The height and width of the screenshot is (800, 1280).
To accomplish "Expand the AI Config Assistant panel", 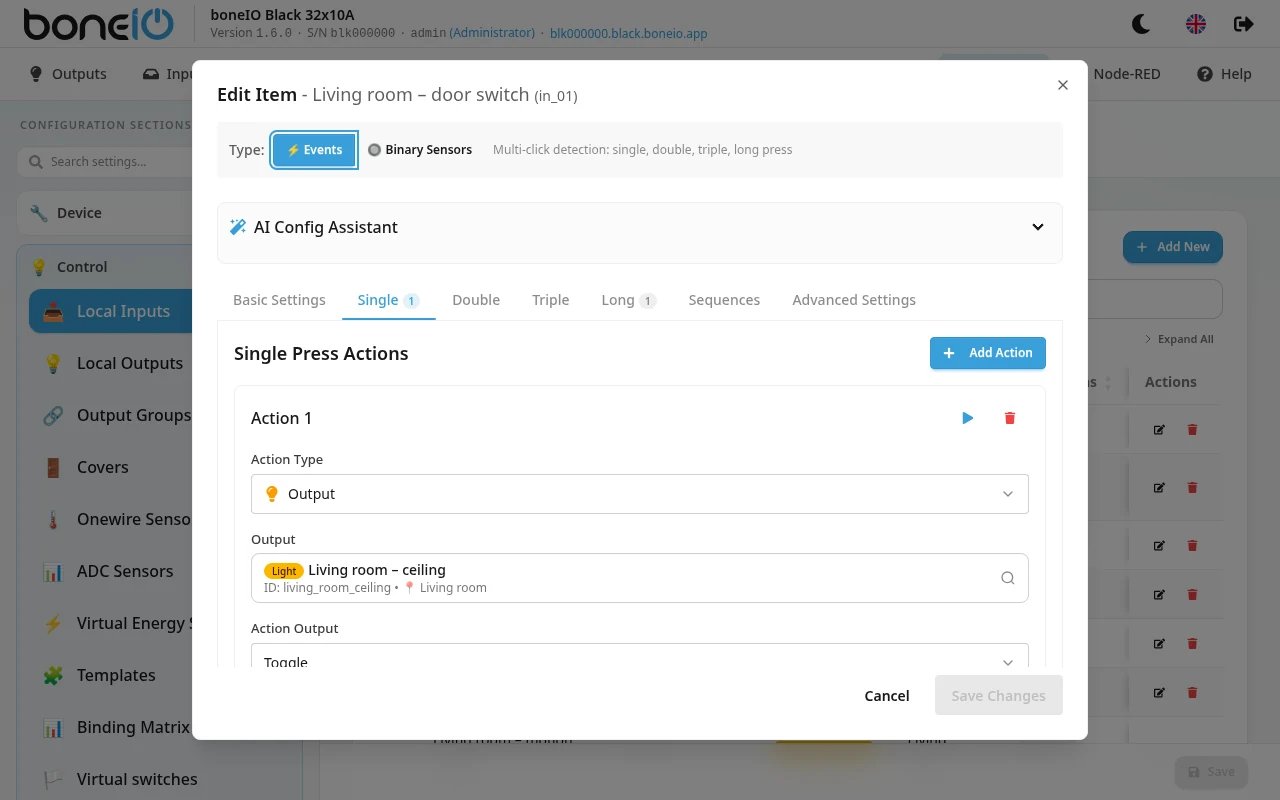I will coord(640,227).
